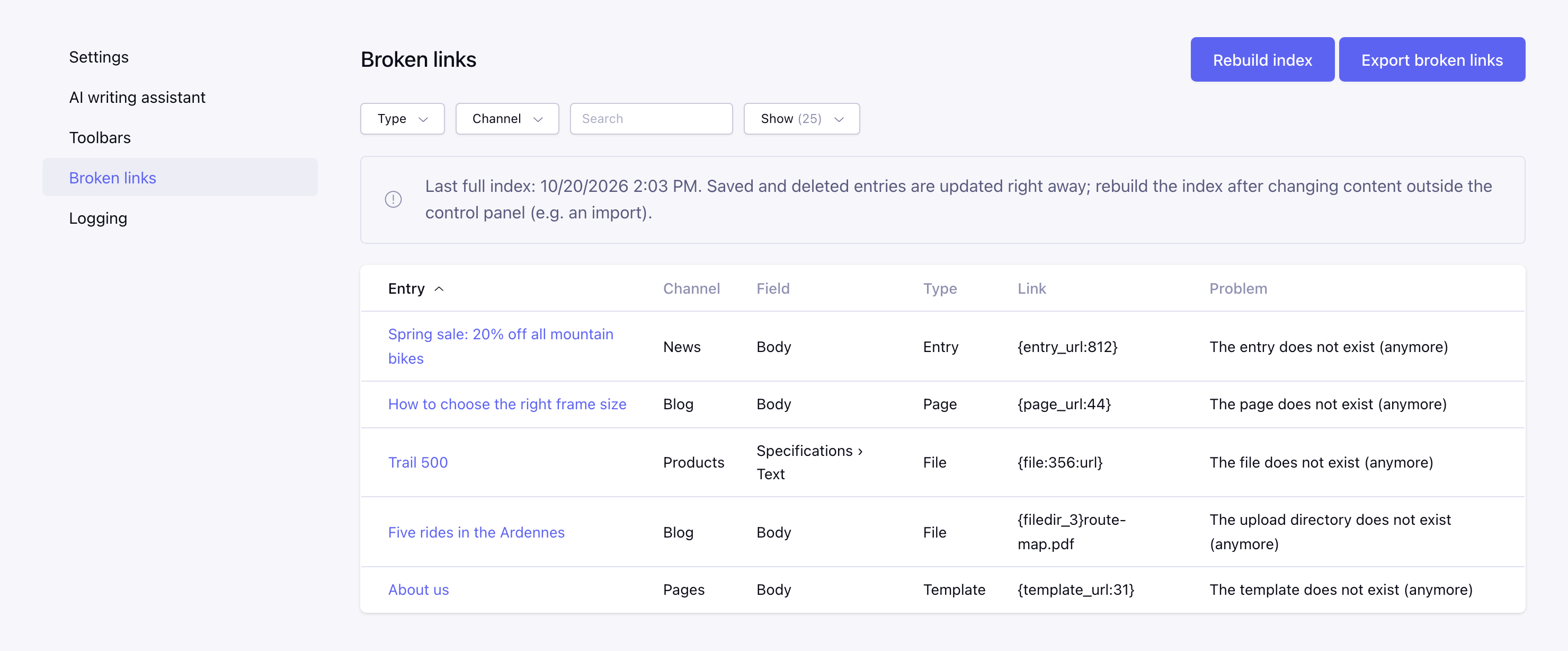The height and width of the screenshot is (651, 1568).
Task: Select Broken links in the sidebar
Action: [180, 178]
